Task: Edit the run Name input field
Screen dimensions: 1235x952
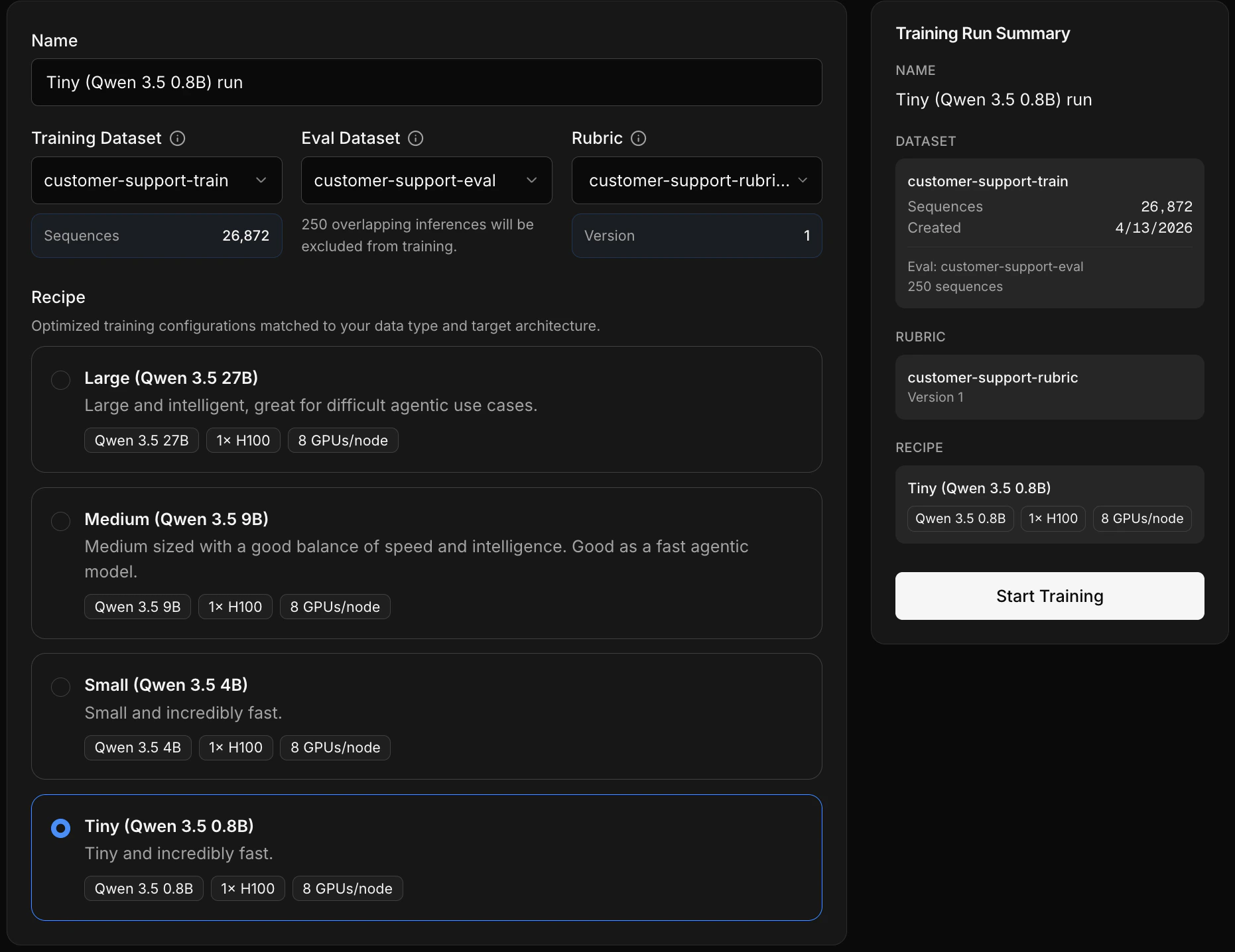Action: pyautogui.click(x=426, y=82)
